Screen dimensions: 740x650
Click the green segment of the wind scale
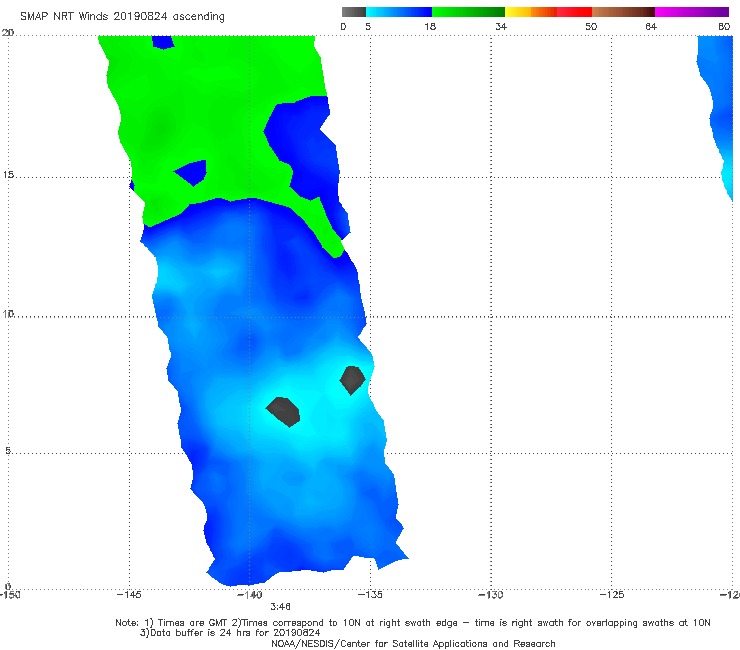pos(468,12)
